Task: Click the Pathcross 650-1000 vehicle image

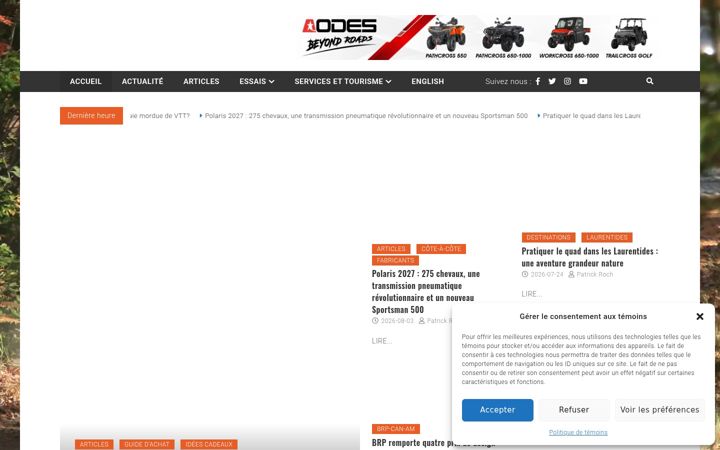Action: [503, 34]
